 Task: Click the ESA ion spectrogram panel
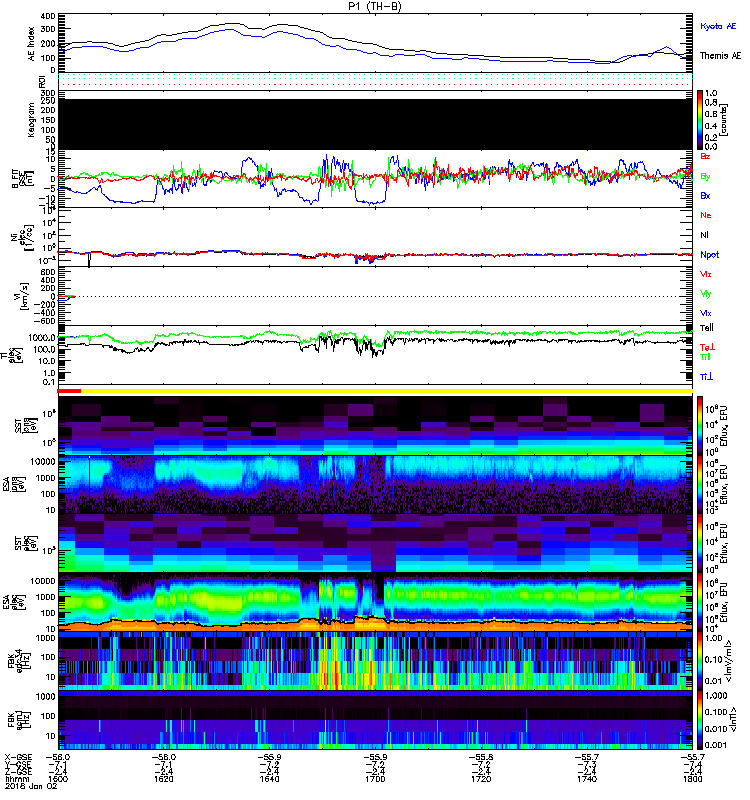tap(375, 485)
